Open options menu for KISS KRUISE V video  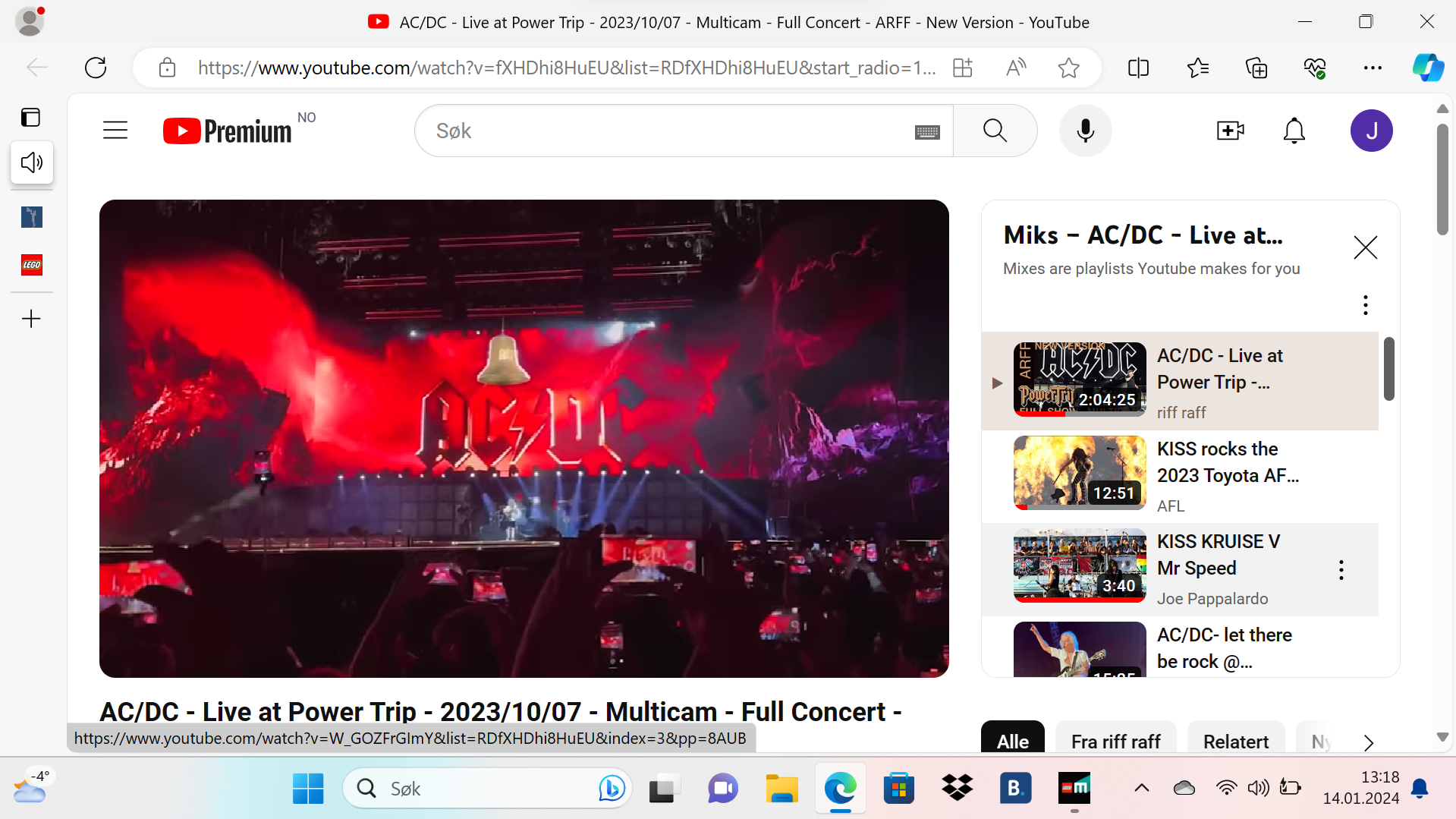[1341, 570]
